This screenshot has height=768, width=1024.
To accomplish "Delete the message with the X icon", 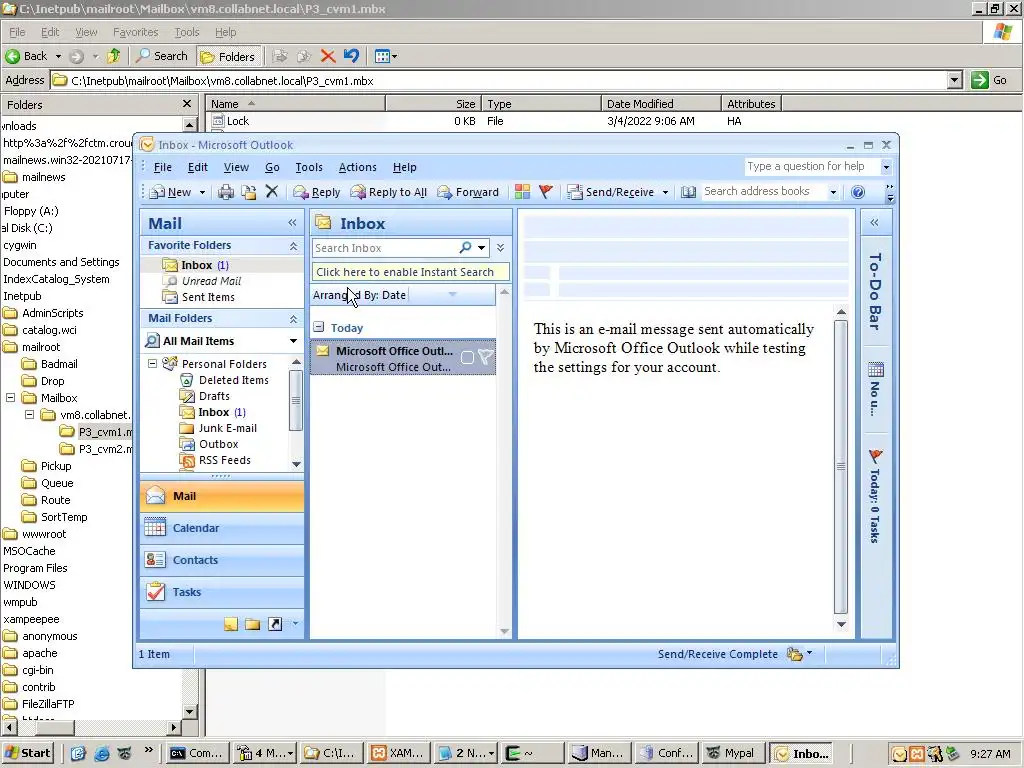I will pyautogui.click(x=272, y=191).
